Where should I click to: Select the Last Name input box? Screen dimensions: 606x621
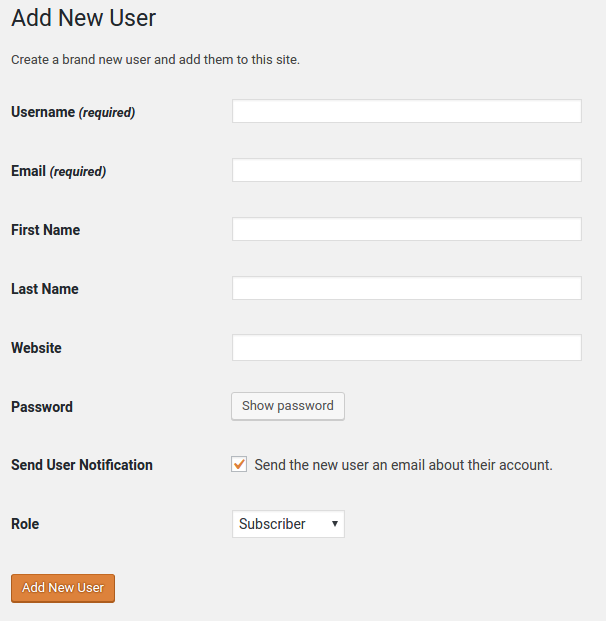click(x=406, y=288)
